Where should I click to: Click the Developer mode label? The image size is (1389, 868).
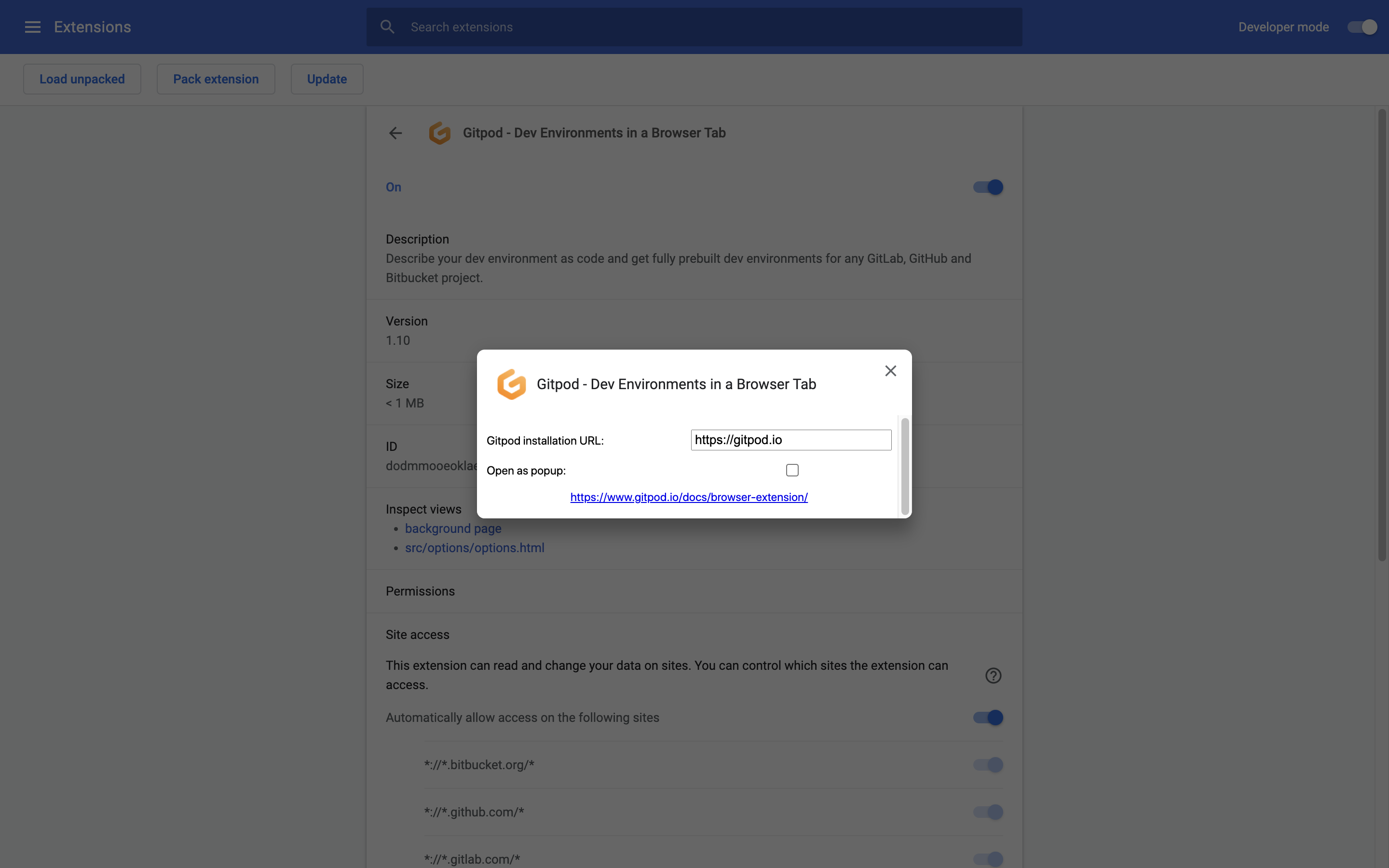tap(1283, 27)
